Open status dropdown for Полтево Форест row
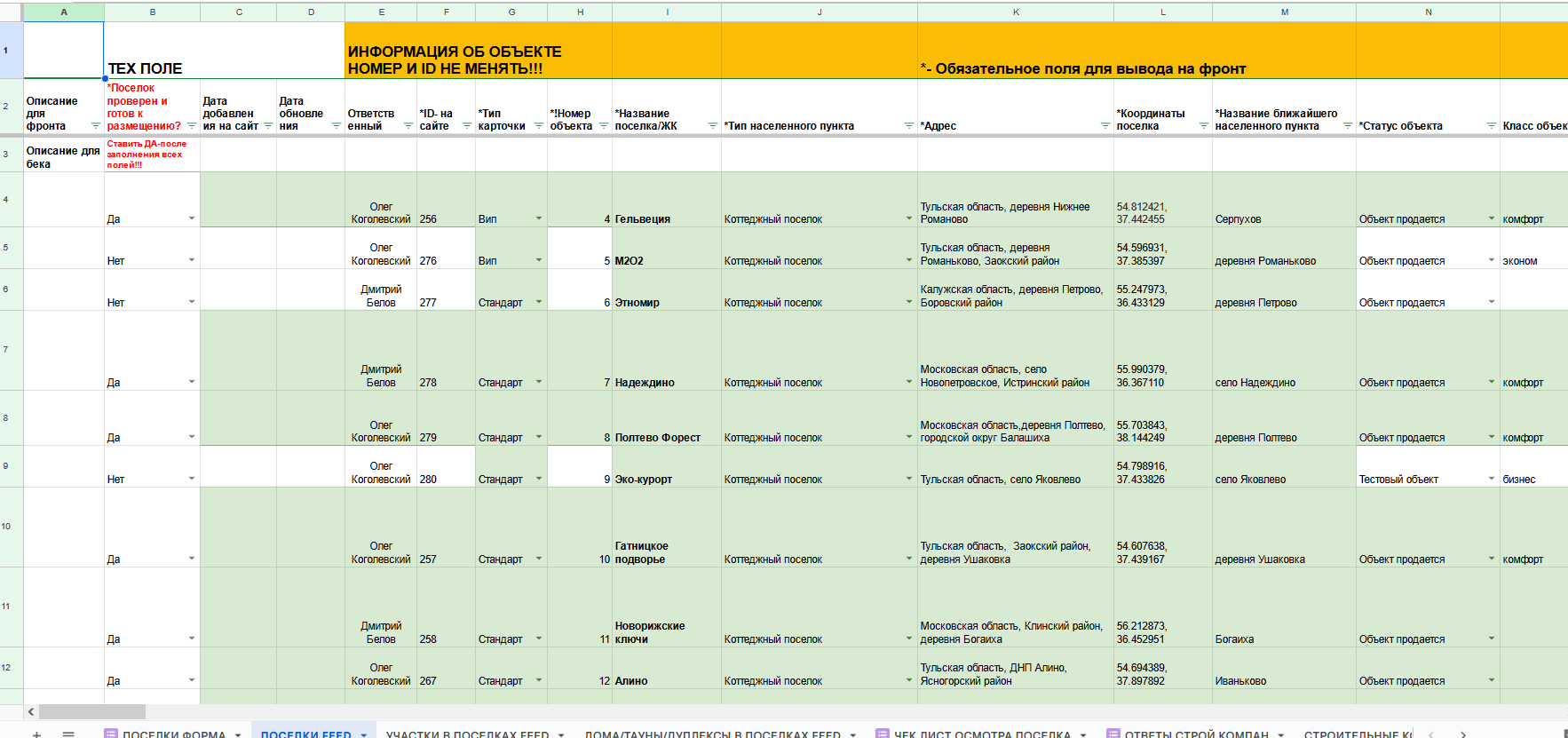Screen dimensions: 1568x738 click(x=1492, y=437)
